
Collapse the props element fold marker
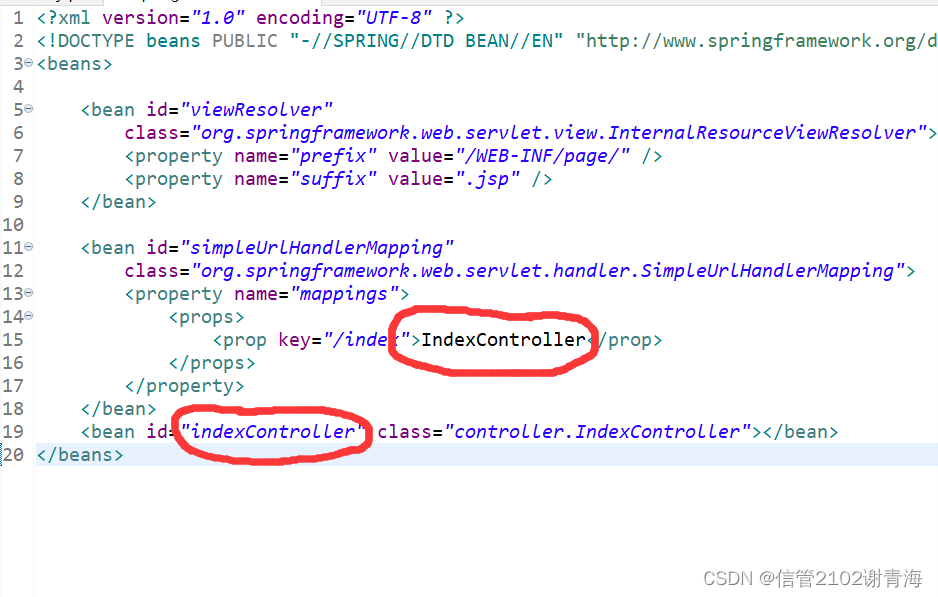click(28, 315)
